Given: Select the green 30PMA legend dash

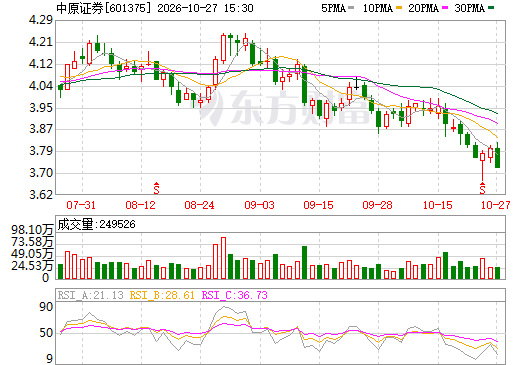Looking at the screenshot, I should coord(491,7).
